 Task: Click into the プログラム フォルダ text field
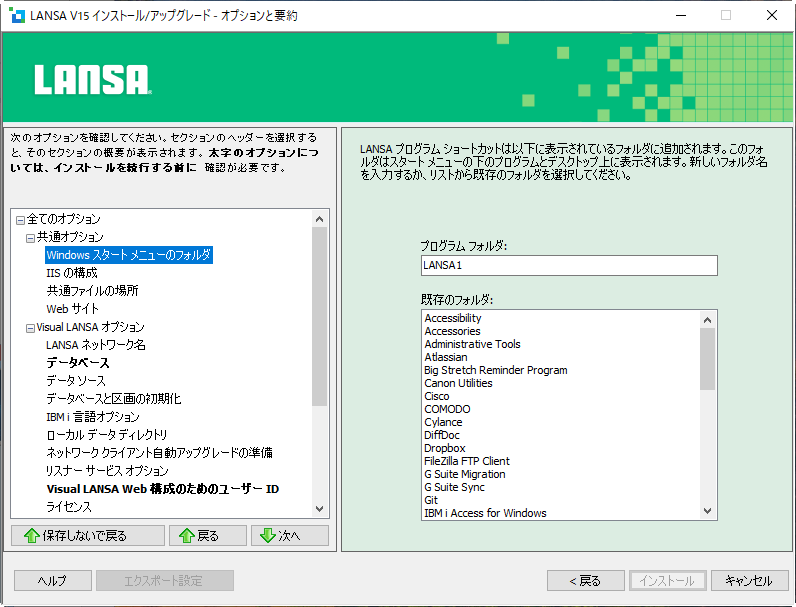569,265
